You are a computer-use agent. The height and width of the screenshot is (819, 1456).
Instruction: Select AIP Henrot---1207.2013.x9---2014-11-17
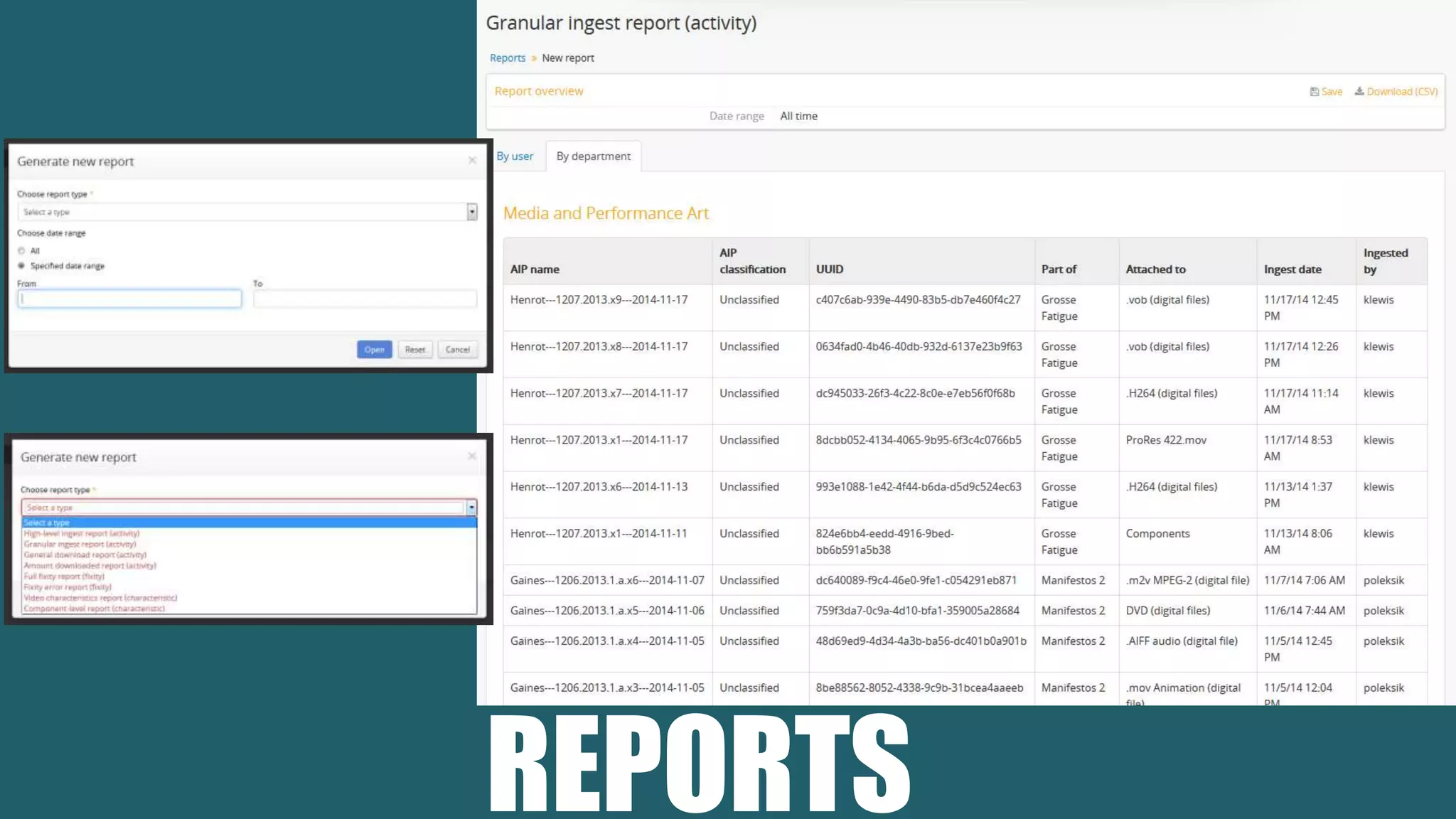click(x=599, y=300)
